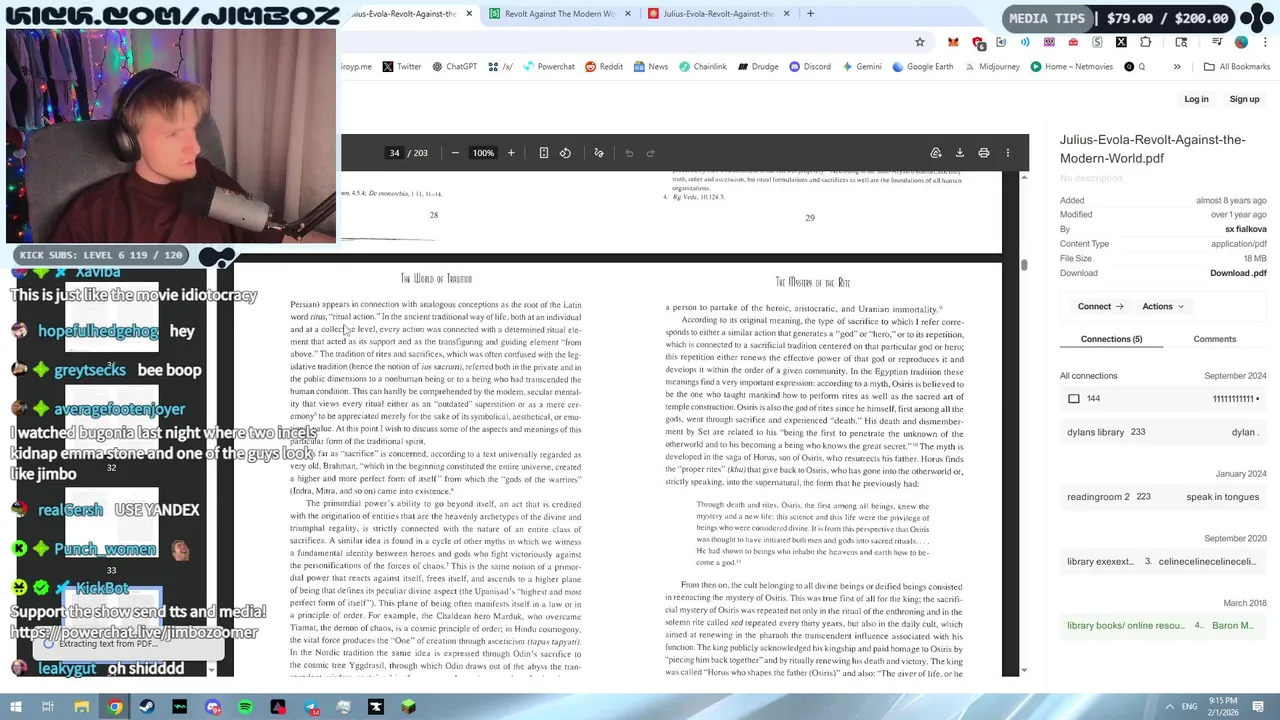Show hidden bookmarks with the chevron
The width and height of the screenshot is (1280, 720).
pos(1177,67)
